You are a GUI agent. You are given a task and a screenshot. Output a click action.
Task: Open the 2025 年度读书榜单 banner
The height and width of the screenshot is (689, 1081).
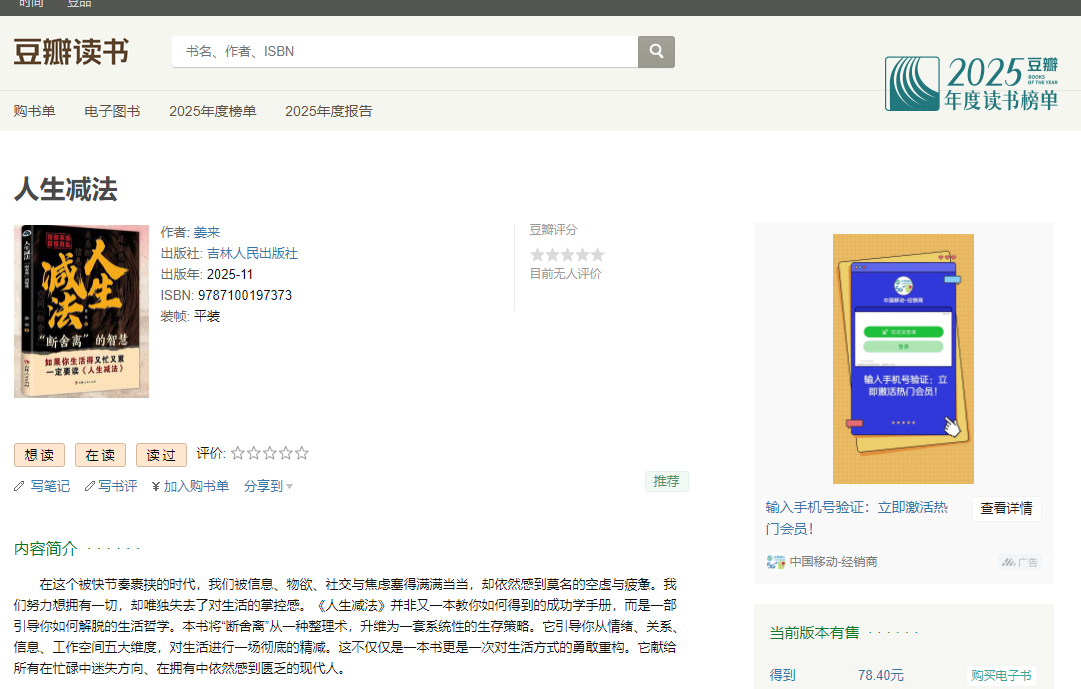click(x=970, y=83)
